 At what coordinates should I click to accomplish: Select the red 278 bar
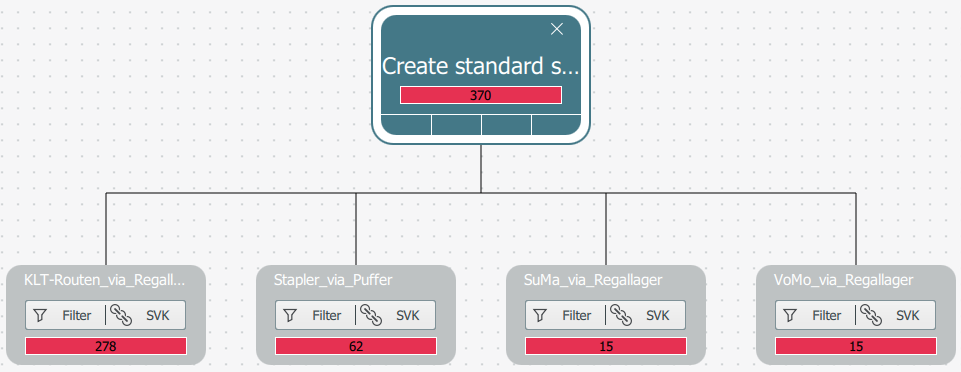106,346
